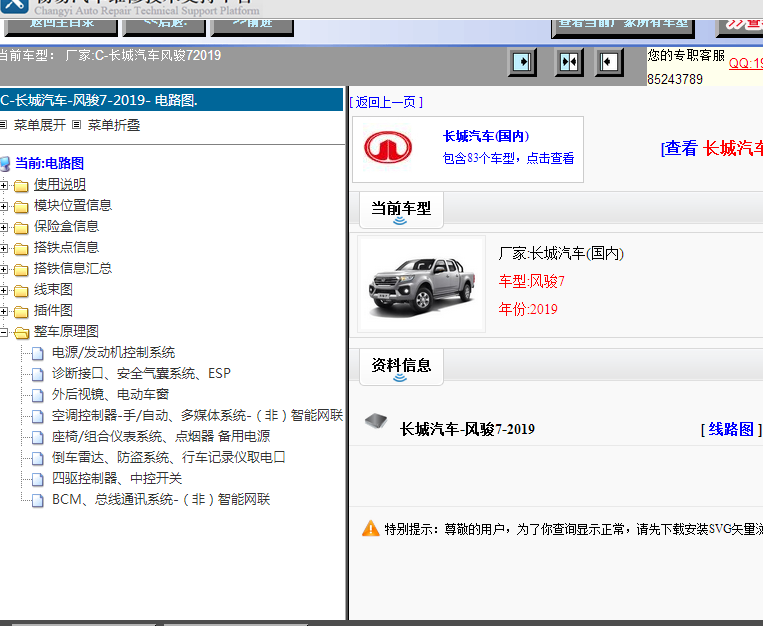Click the gray device icon beside 长城汽车-风骏7-2019
The width and height of the screenshot is (763, 626).
coord(376,421)
